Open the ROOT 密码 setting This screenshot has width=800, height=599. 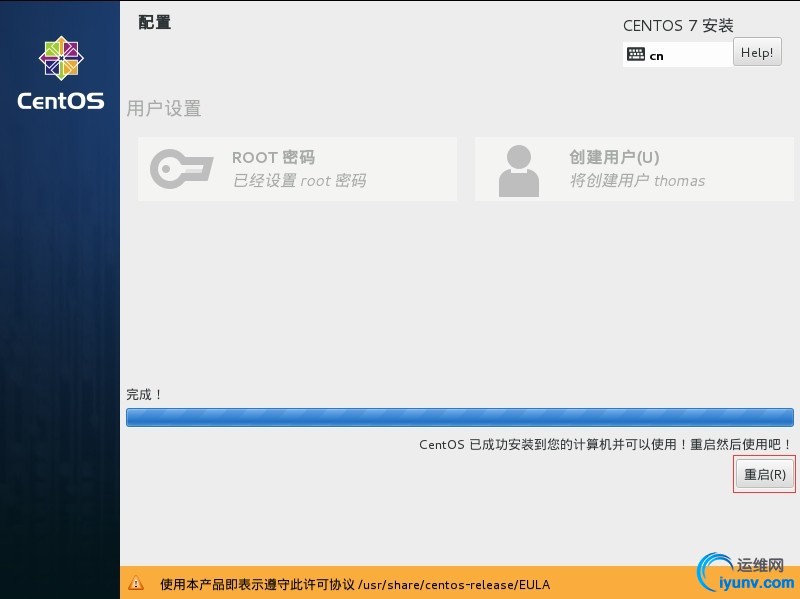[x=297, y=169]
